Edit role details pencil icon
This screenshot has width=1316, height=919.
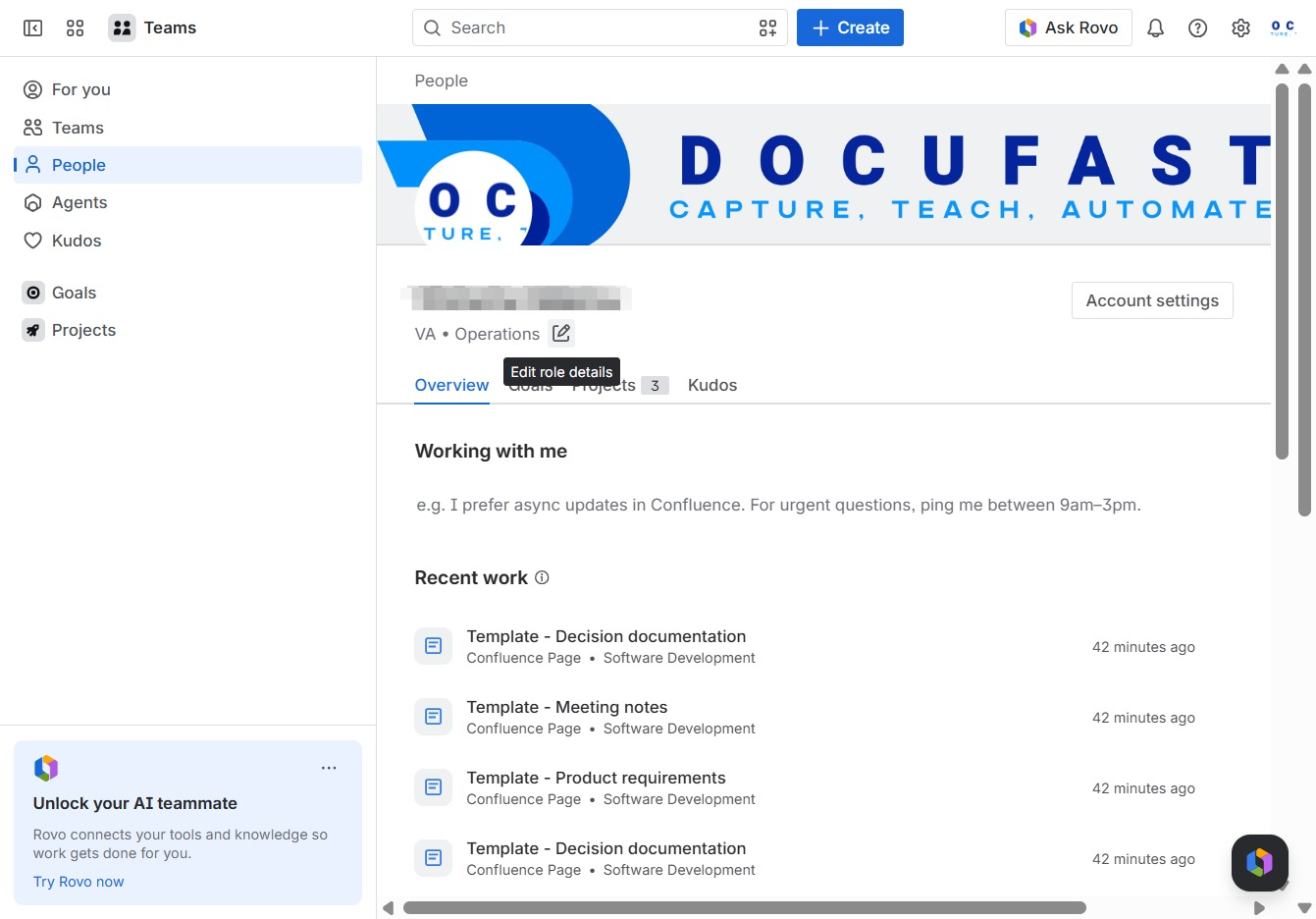[x=561, y=334]
